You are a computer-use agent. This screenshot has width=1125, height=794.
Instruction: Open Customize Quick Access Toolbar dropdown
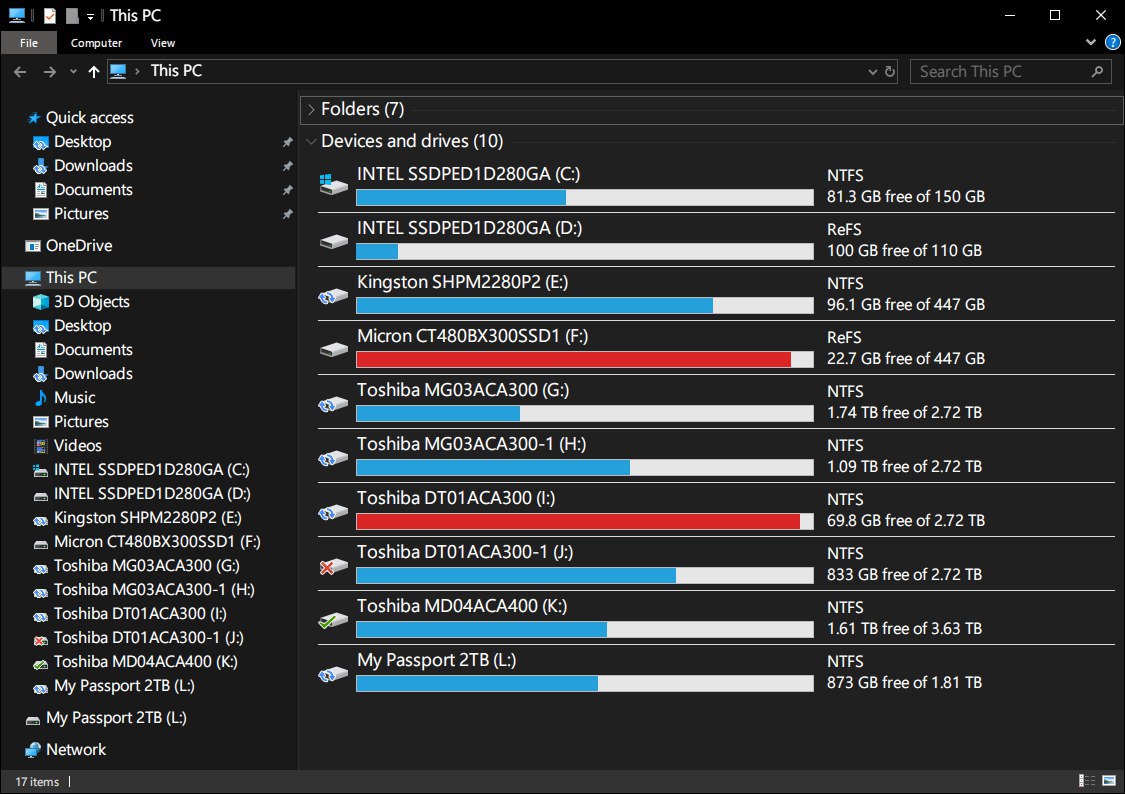click(90, 16)
